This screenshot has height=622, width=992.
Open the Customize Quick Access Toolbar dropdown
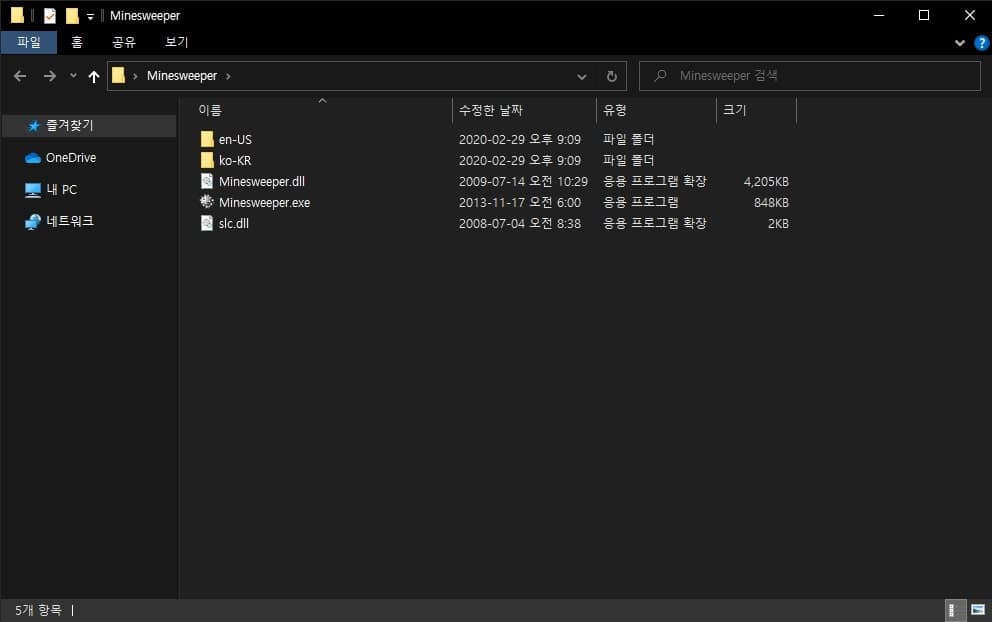point(90,16)
